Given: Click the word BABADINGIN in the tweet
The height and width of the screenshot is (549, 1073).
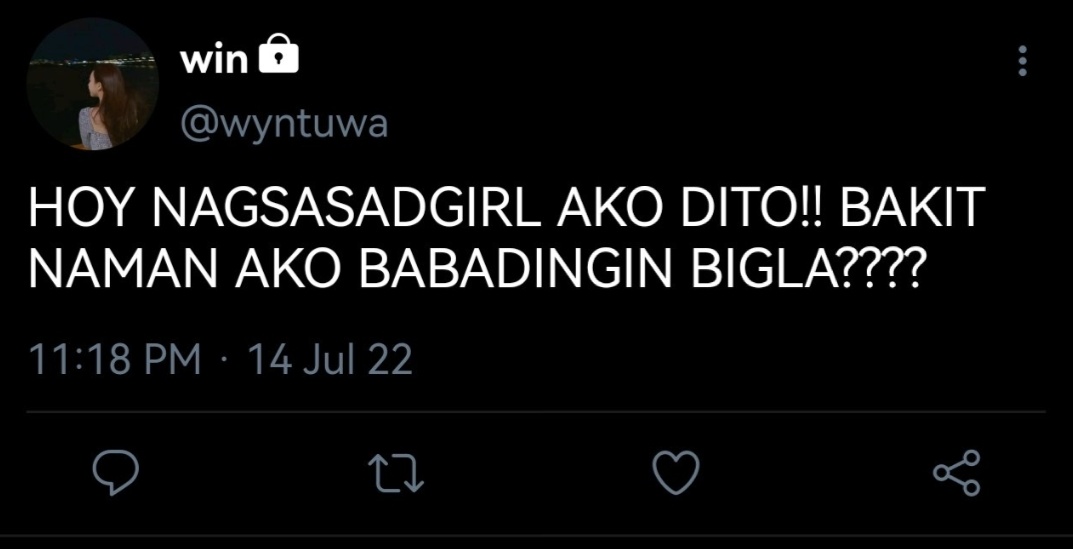Looking at the screenshot, I should pos(515,269).
